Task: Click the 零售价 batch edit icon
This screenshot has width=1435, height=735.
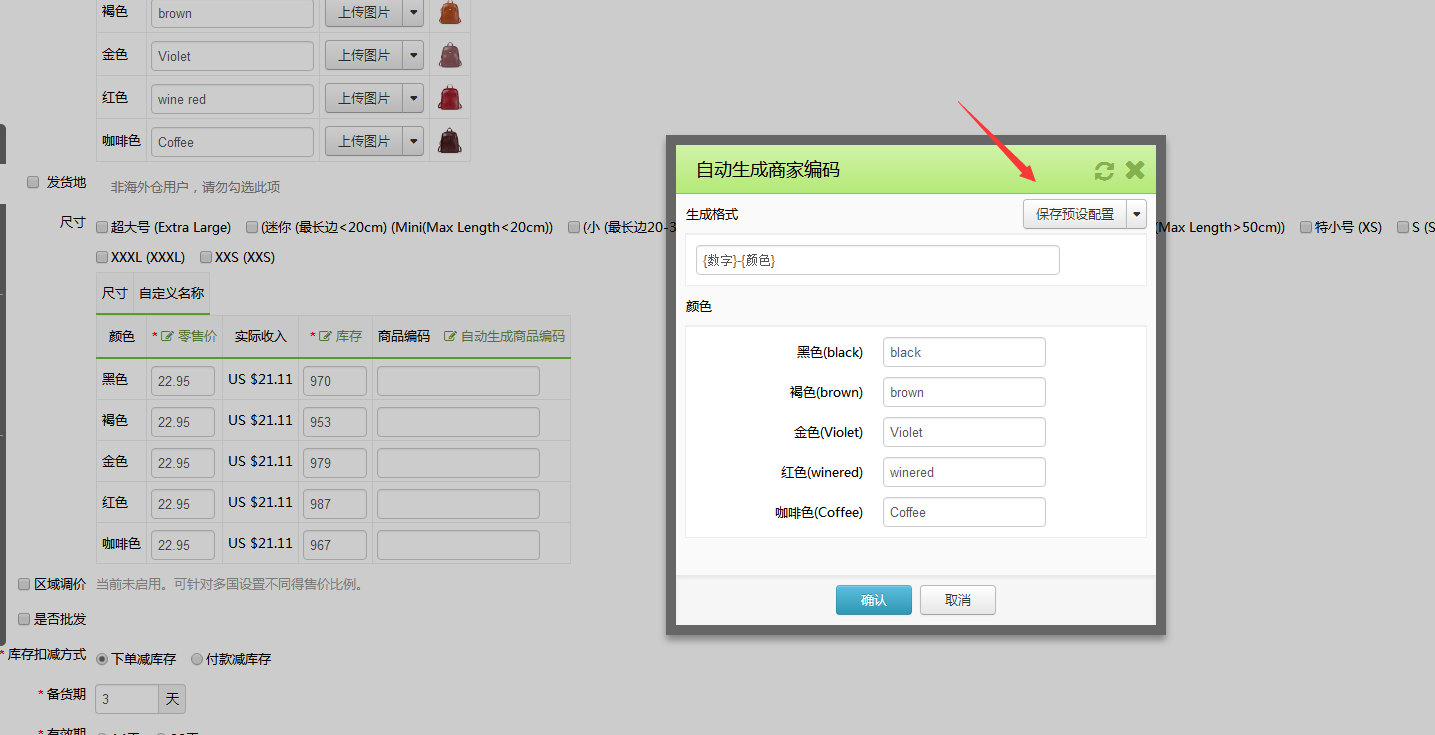Action: (167, 336)
